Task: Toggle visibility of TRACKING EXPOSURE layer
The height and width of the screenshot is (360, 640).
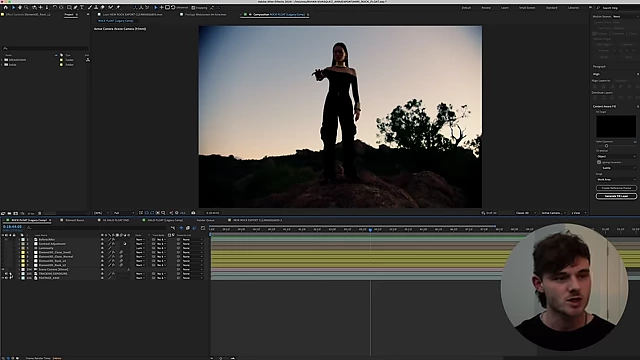Action: 2,273
